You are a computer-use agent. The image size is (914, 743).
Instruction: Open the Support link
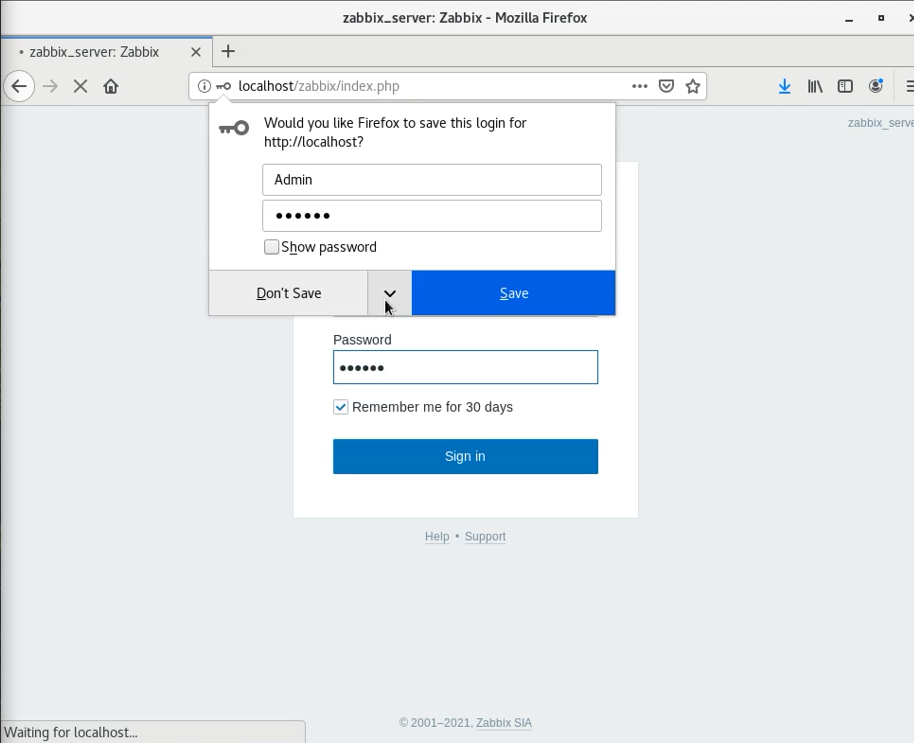[485, 536]
